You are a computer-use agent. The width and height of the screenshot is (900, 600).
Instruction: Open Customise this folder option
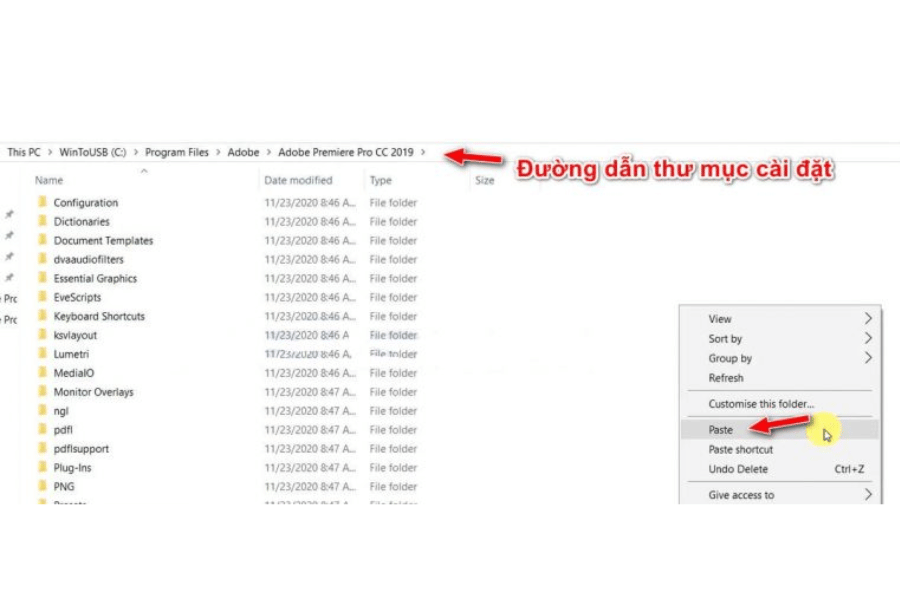(761, 404)
